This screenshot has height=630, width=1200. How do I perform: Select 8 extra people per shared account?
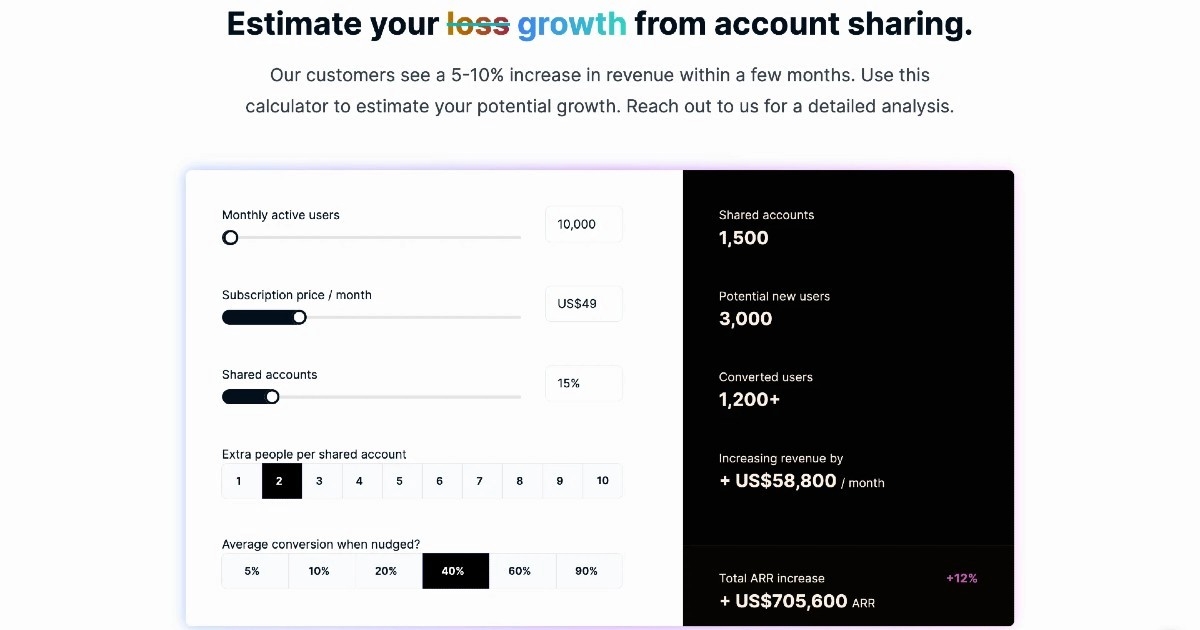point(520,481)
